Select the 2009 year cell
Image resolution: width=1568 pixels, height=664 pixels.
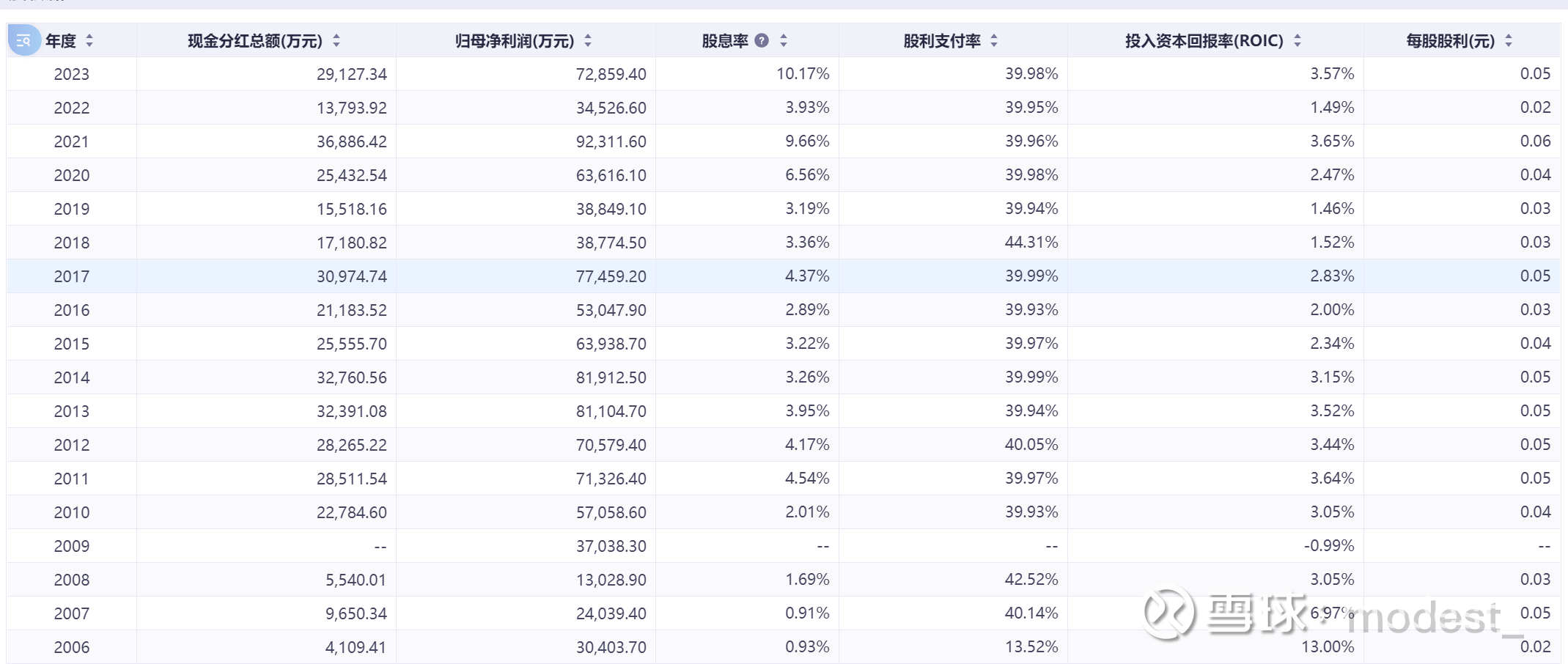click(71, 546)
